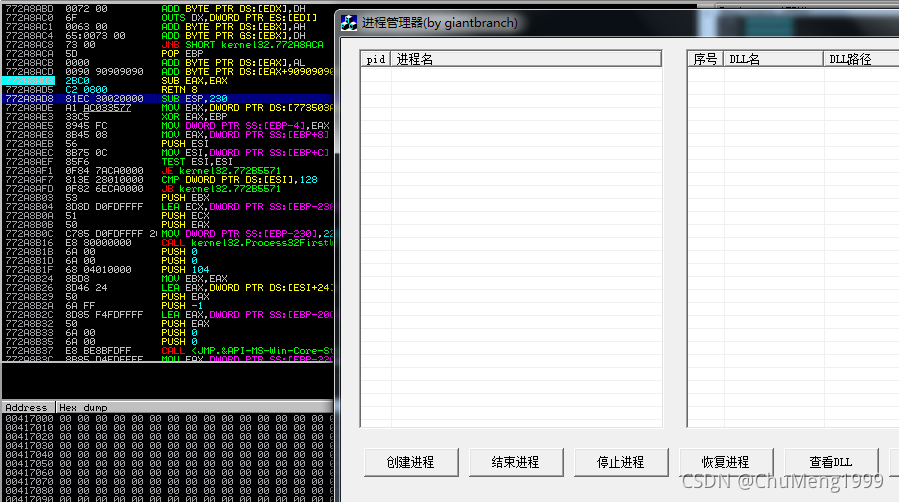Select the PUSH EBX instruction line
Viewport: 899px width, 502px height.
click(x=167, y=198)
